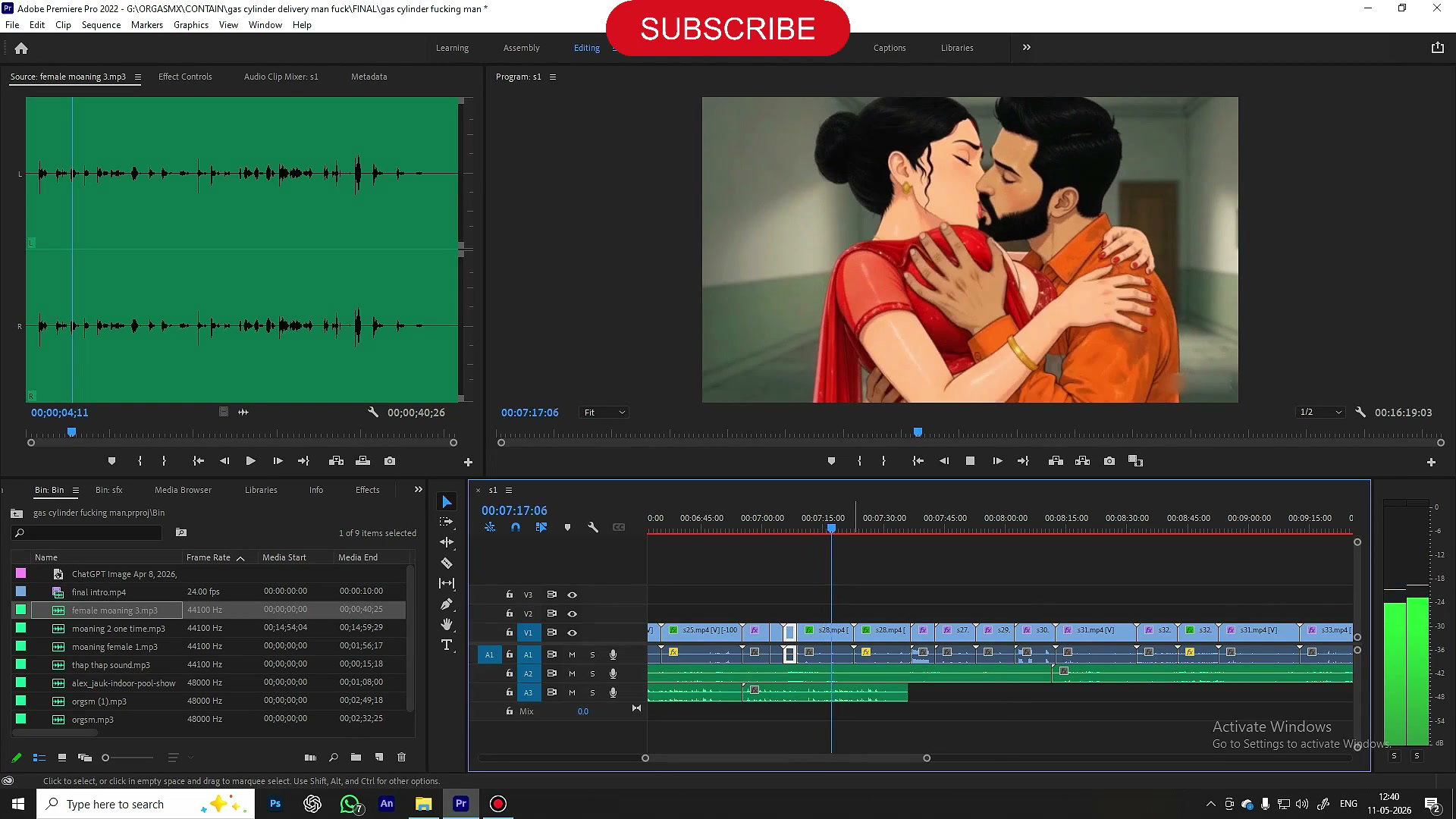The image size is (1456, 819).
Task: Select the Track Select Forward tool
Action: click(447, 522)
